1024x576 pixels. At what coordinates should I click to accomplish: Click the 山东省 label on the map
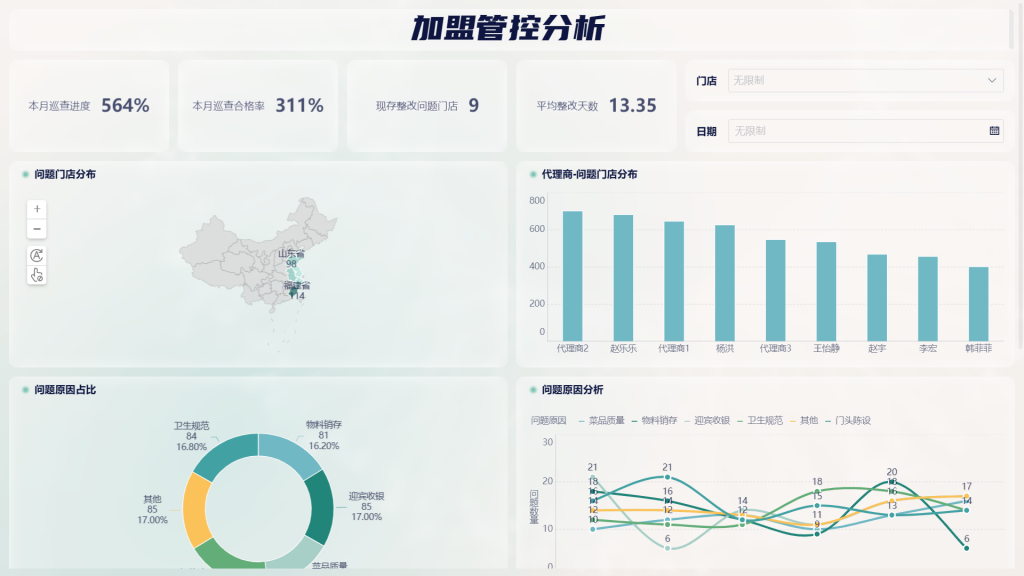(x=291, y=254)
